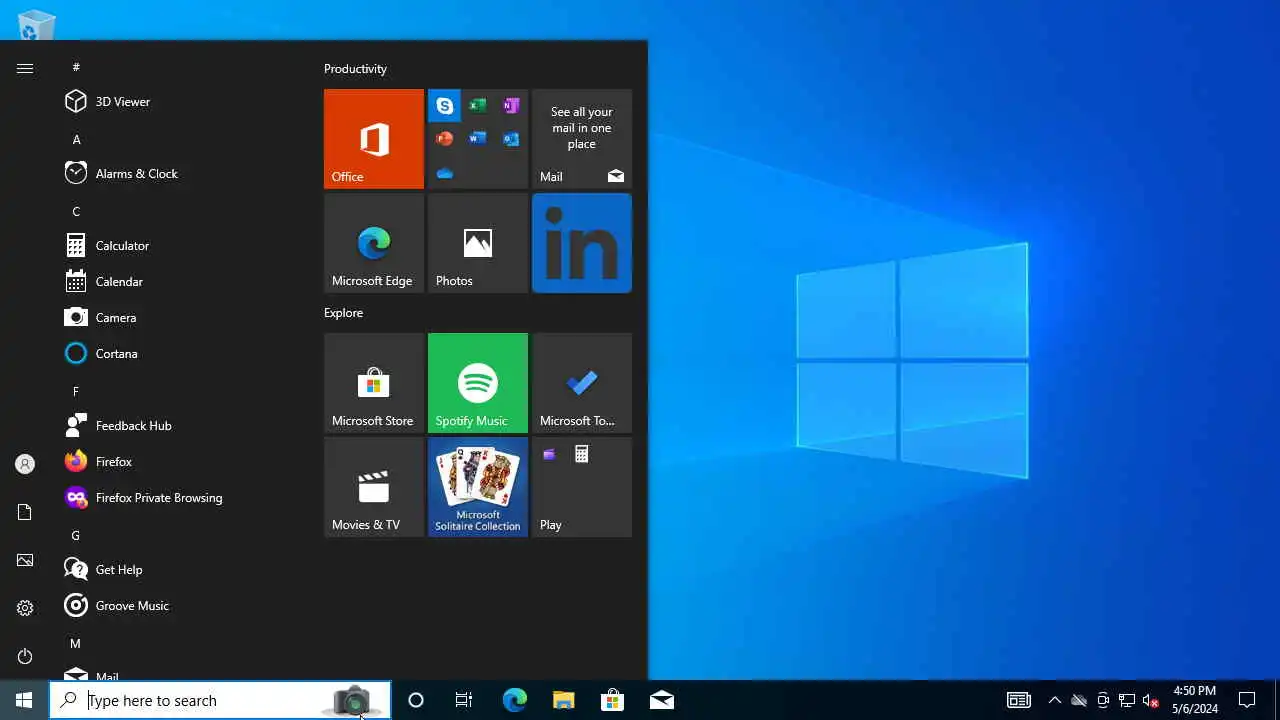Click the 'C' letter header in app list
The width and height of the screenshot is (1280, 720).
[76, 211]
